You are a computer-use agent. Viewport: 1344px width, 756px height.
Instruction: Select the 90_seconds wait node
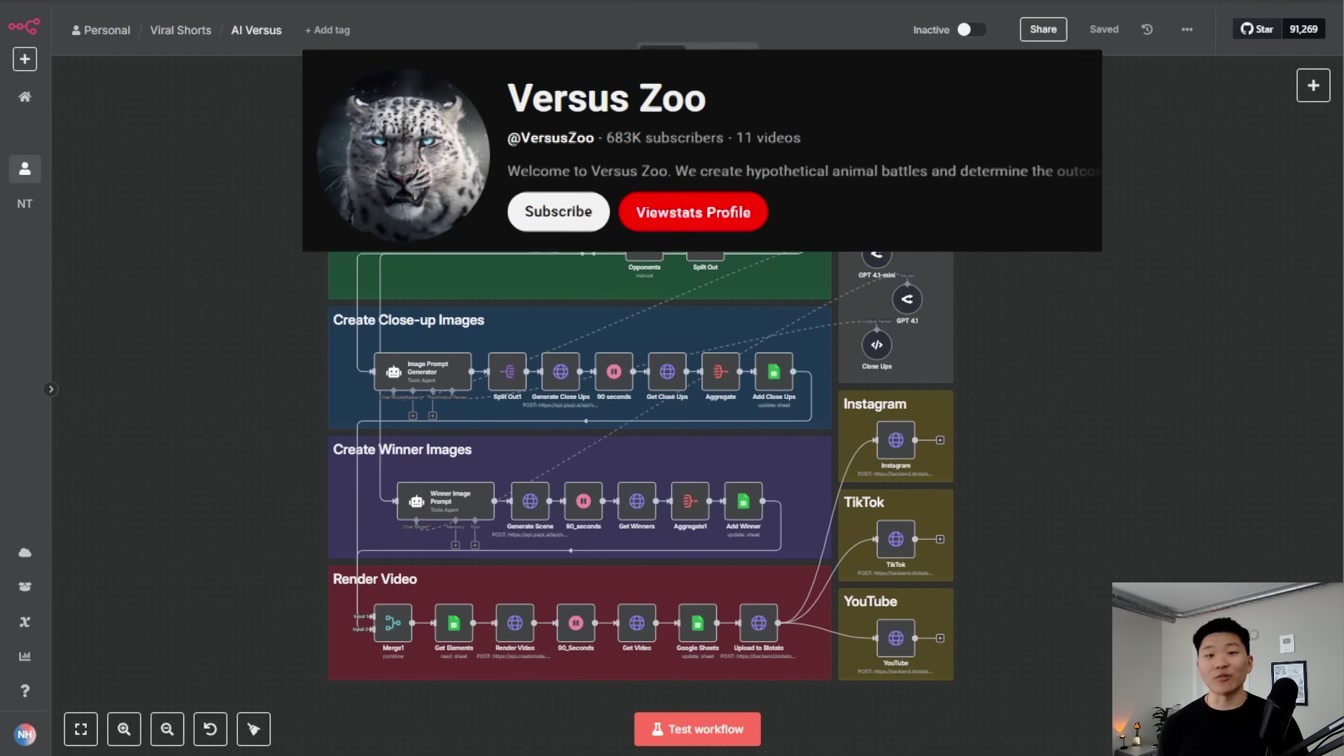[x=583, y=501]
